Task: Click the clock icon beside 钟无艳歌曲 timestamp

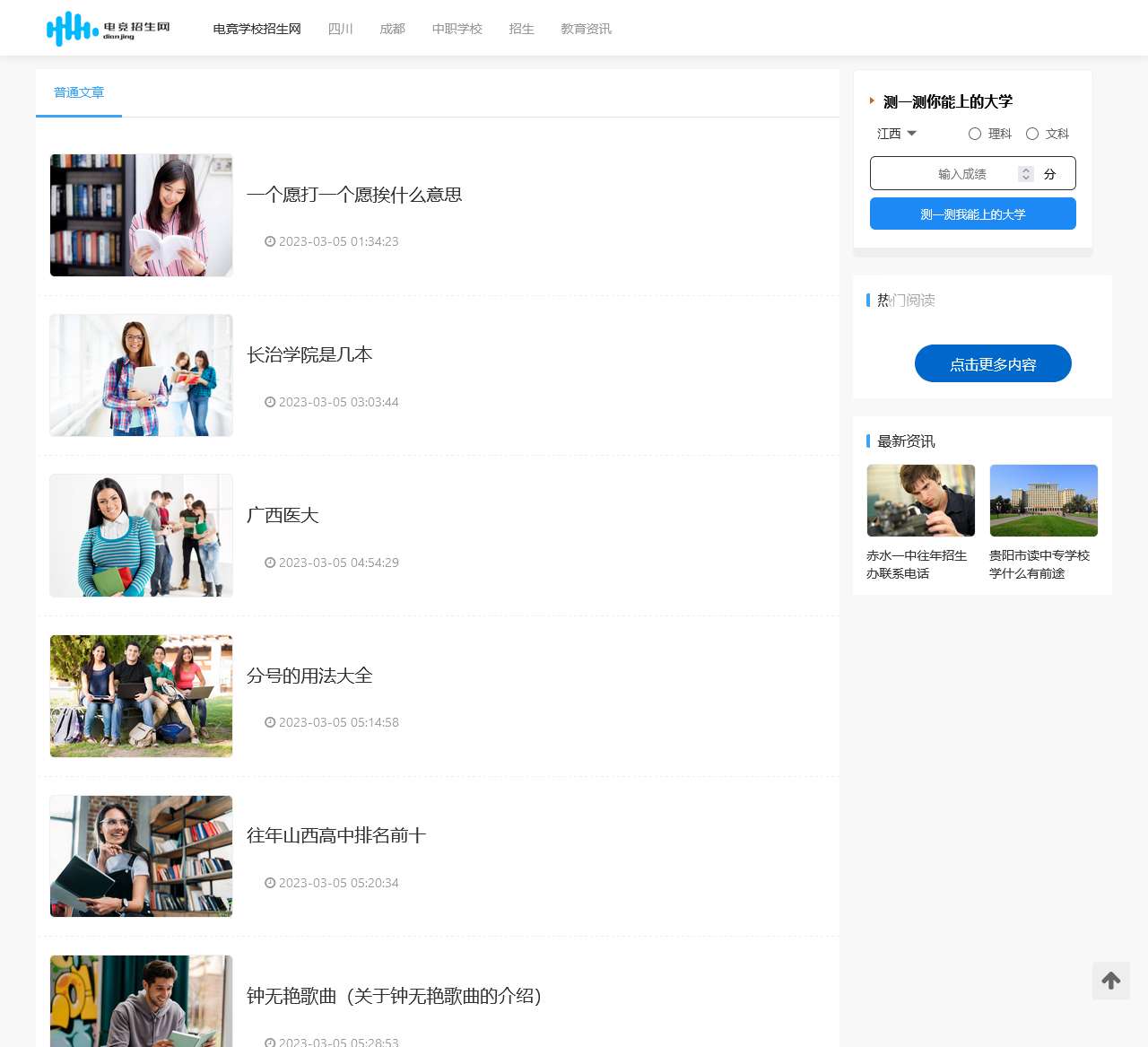Action: 269,1043
